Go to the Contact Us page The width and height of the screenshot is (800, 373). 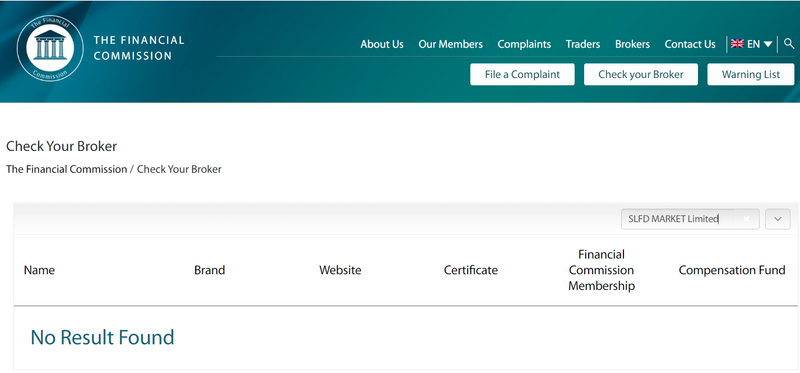690,44
